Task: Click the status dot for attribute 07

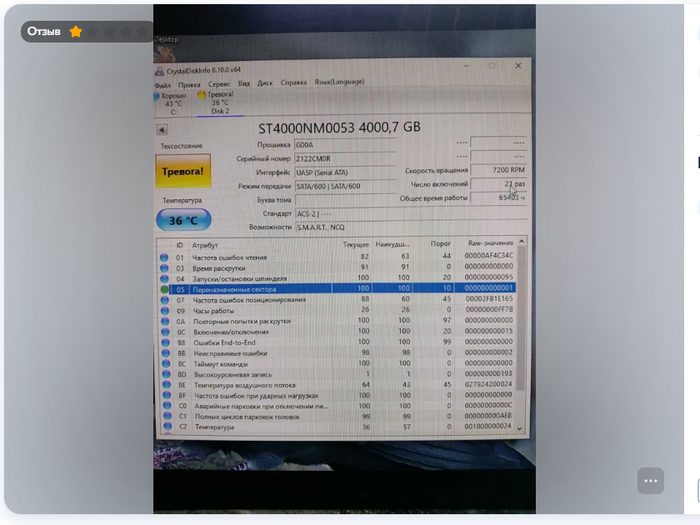Action: (165, 300)
